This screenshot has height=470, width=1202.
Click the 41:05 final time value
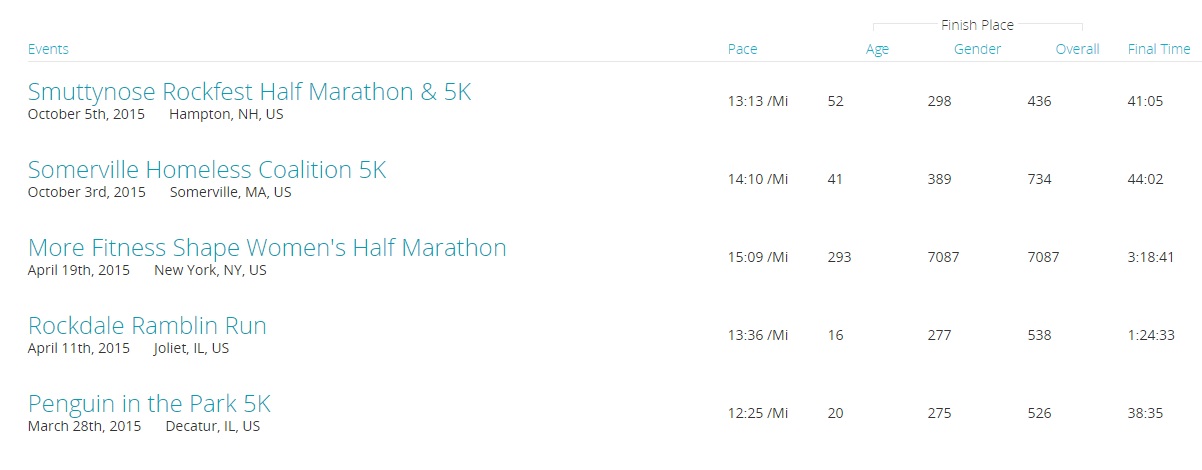coord(1145,101)
